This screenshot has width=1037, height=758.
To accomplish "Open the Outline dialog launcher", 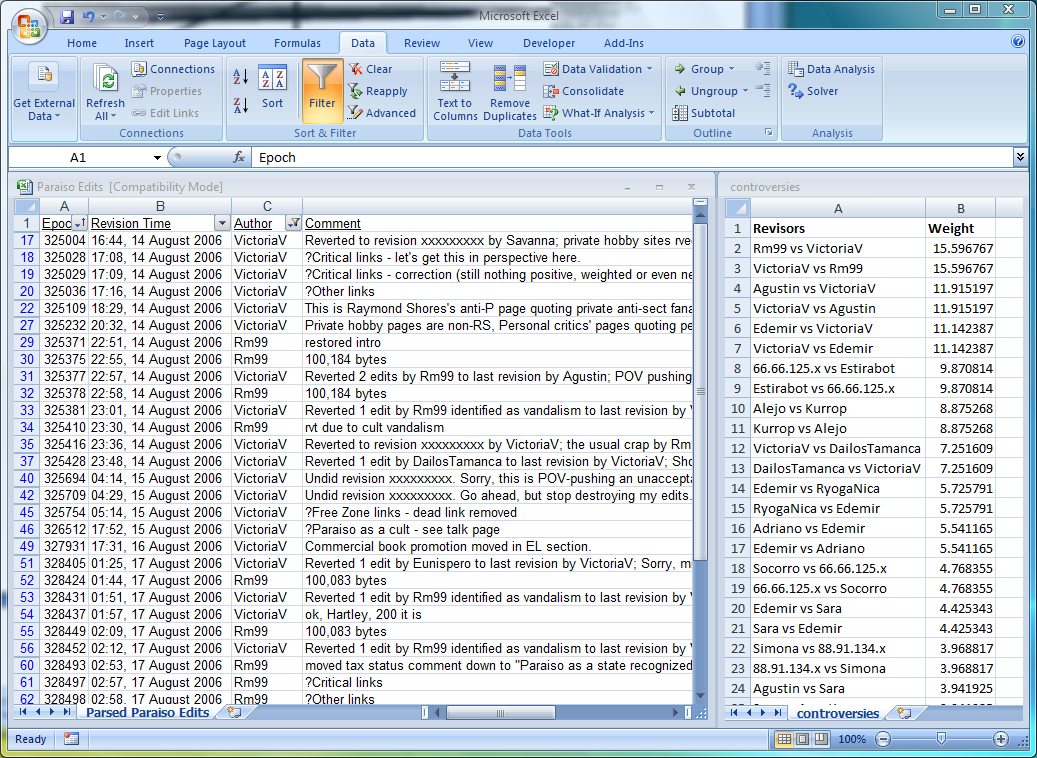I will coord(768,132).
